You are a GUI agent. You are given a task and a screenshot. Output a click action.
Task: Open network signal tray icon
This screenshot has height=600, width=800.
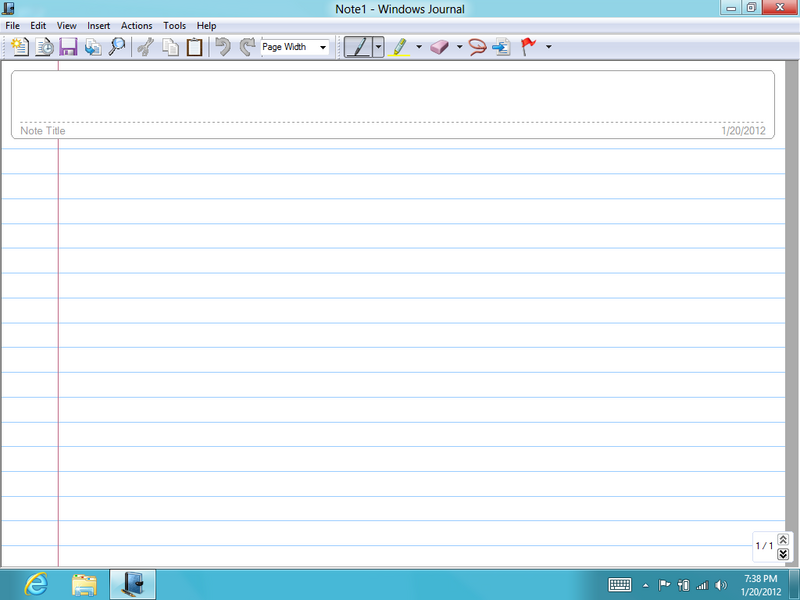pos(703,585)
